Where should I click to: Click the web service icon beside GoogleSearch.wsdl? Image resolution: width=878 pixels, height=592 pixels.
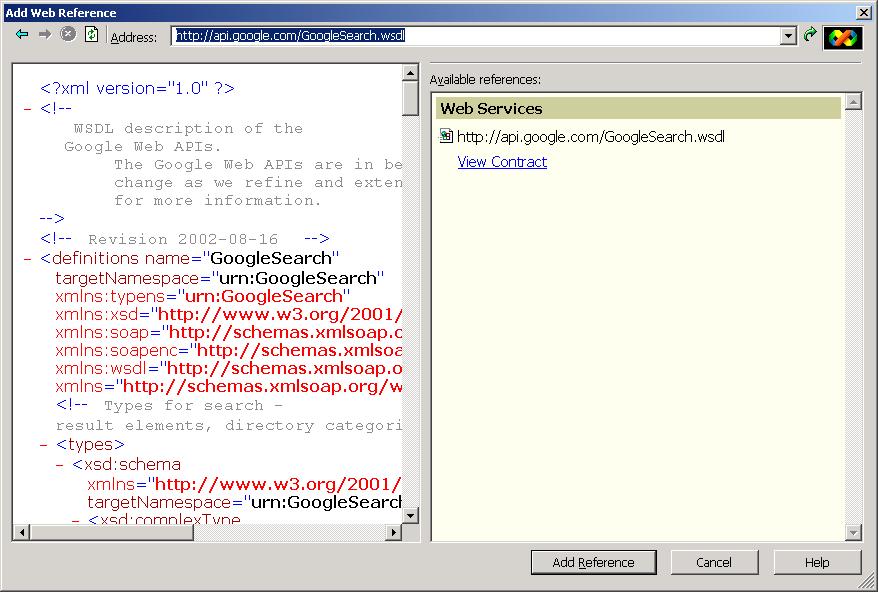point(446,136)
